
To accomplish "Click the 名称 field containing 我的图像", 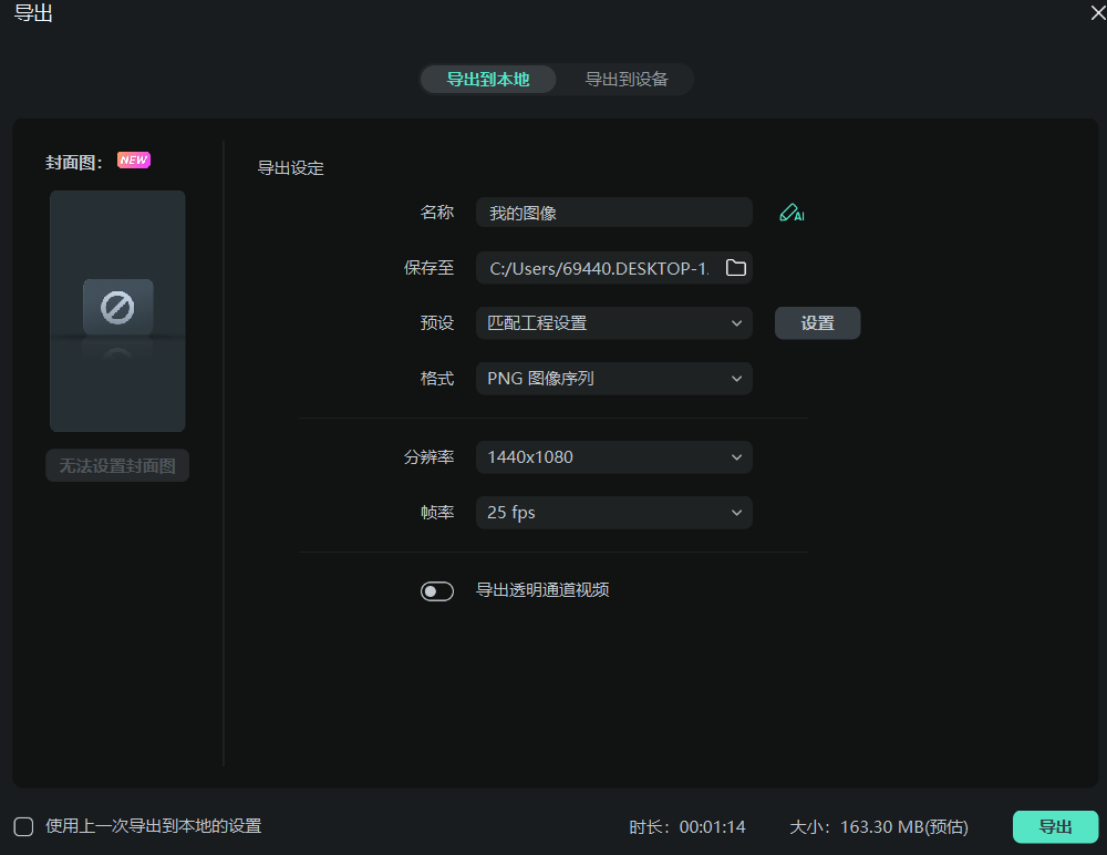I will click(613, 212).
